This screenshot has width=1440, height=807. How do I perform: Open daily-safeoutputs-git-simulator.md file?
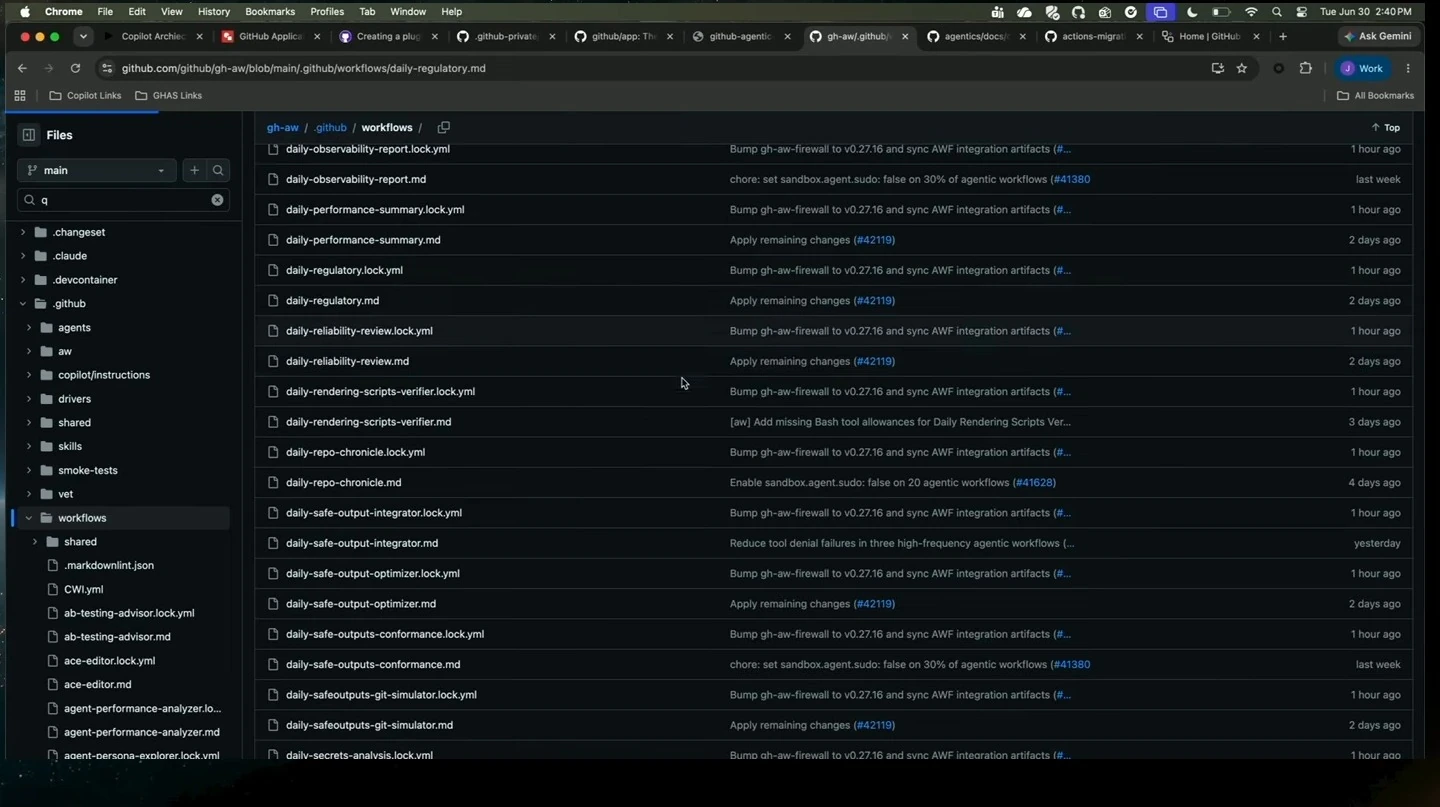point(369,725)
